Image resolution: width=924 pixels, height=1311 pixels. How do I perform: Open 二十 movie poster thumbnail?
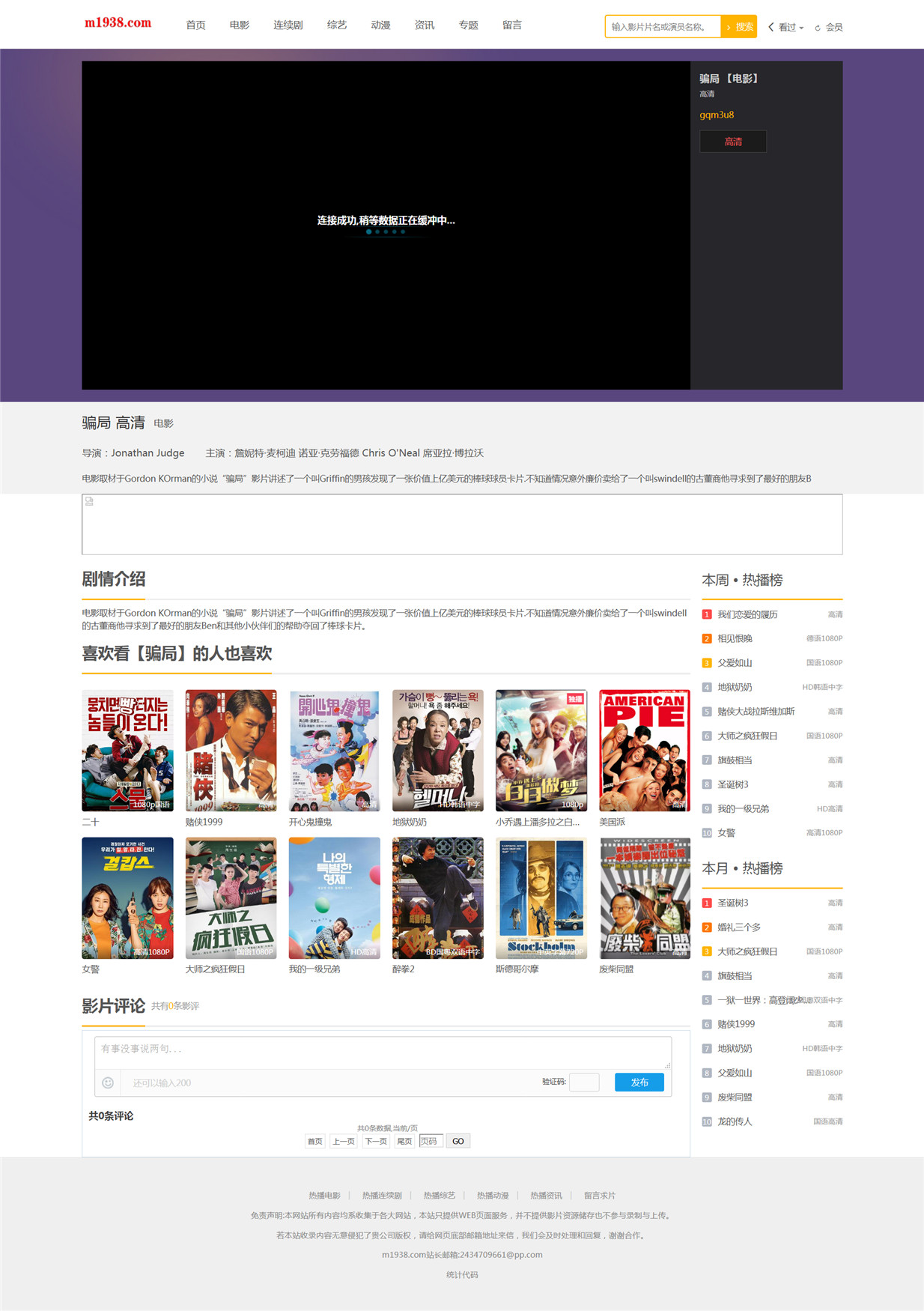(x=127, y=751)
